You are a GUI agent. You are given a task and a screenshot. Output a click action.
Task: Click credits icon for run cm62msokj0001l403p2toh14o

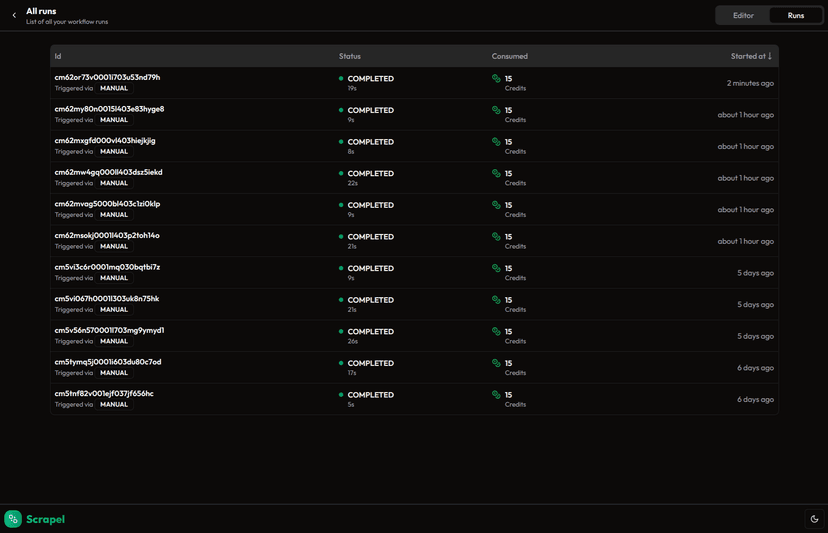(x=496, y=237)
